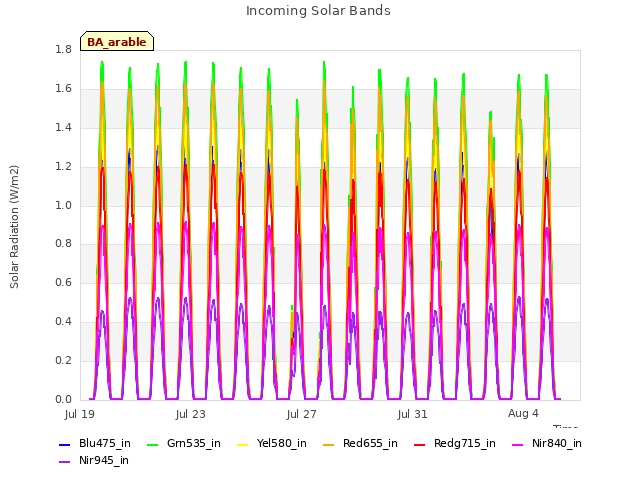The image size is (640, 480).
Task: Click the 1.8 y-axis tick label
Action: point(63,50)
